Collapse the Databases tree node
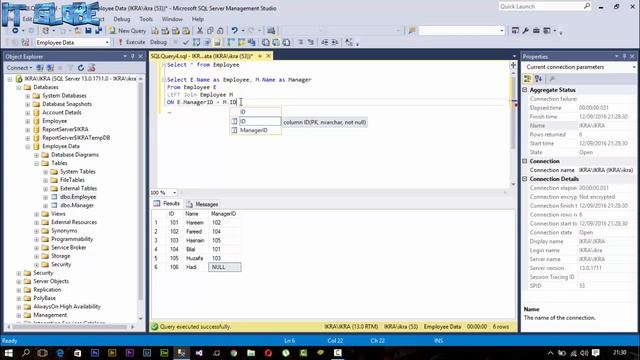The image size is (640, 360). coord(19,87)
